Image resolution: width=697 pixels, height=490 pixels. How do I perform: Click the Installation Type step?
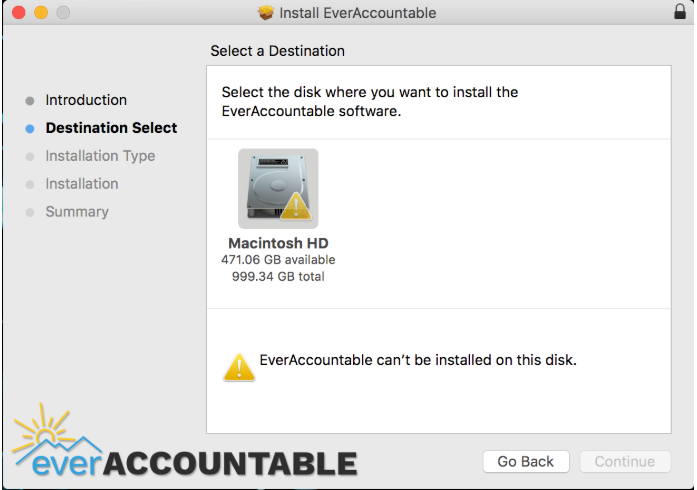tap(100, 156)
